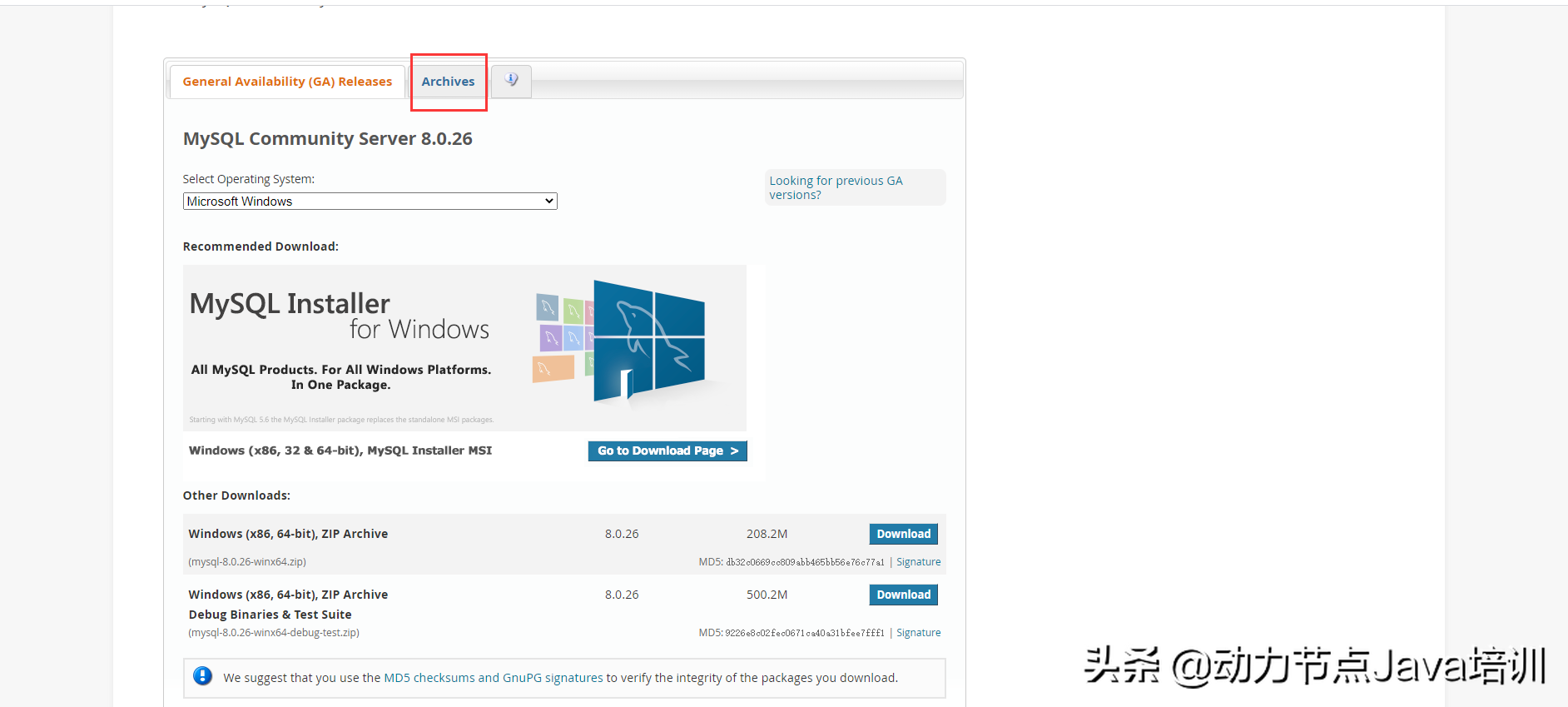
Task: Open the Archives tab
Action: (x=448, y=82)
